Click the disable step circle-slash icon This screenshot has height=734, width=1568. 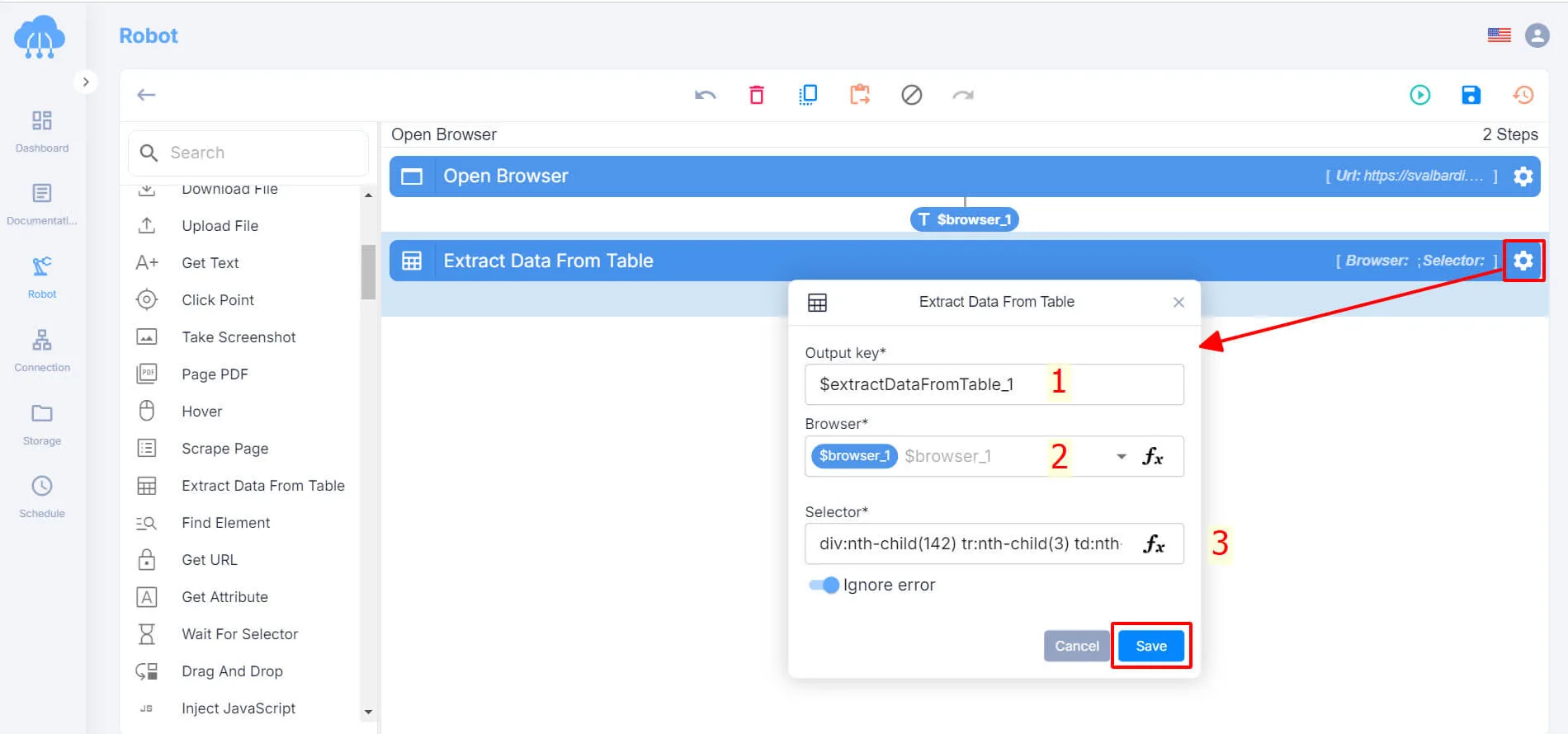[911, 95]
